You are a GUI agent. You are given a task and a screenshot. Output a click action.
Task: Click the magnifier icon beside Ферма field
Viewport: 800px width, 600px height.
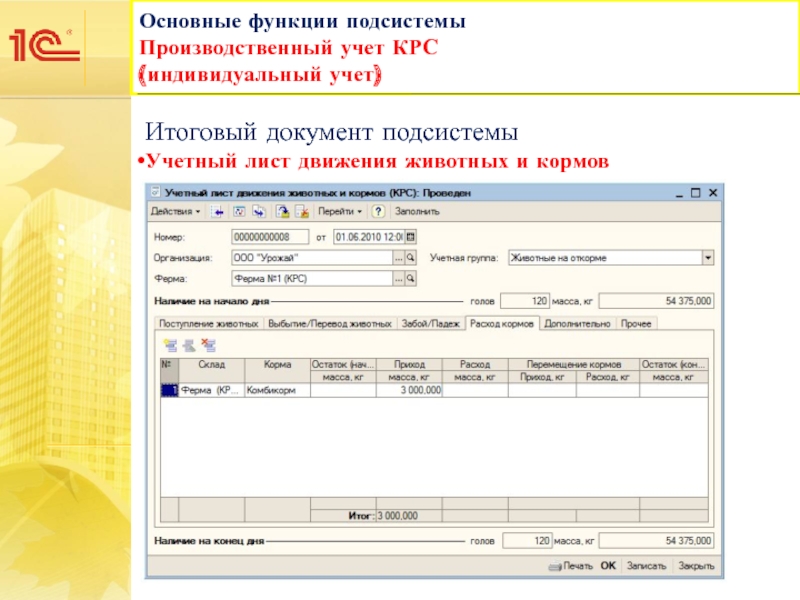(x=410, y=279)
